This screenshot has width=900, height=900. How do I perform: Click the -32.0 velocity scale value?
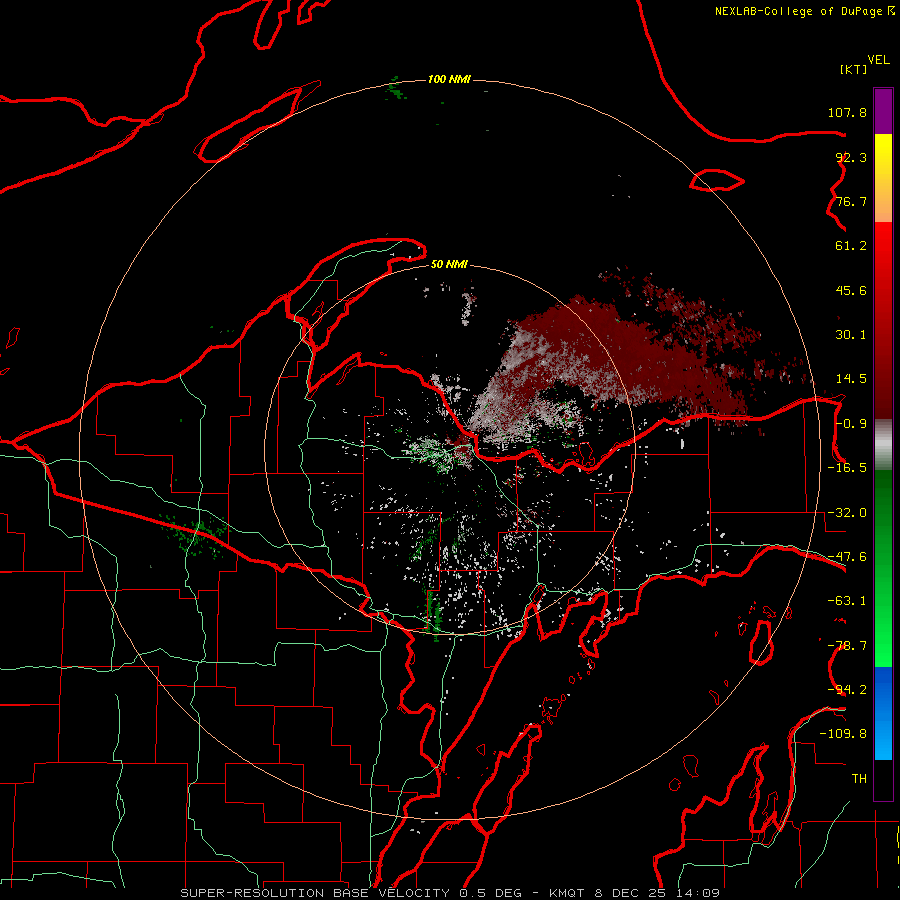847,513
